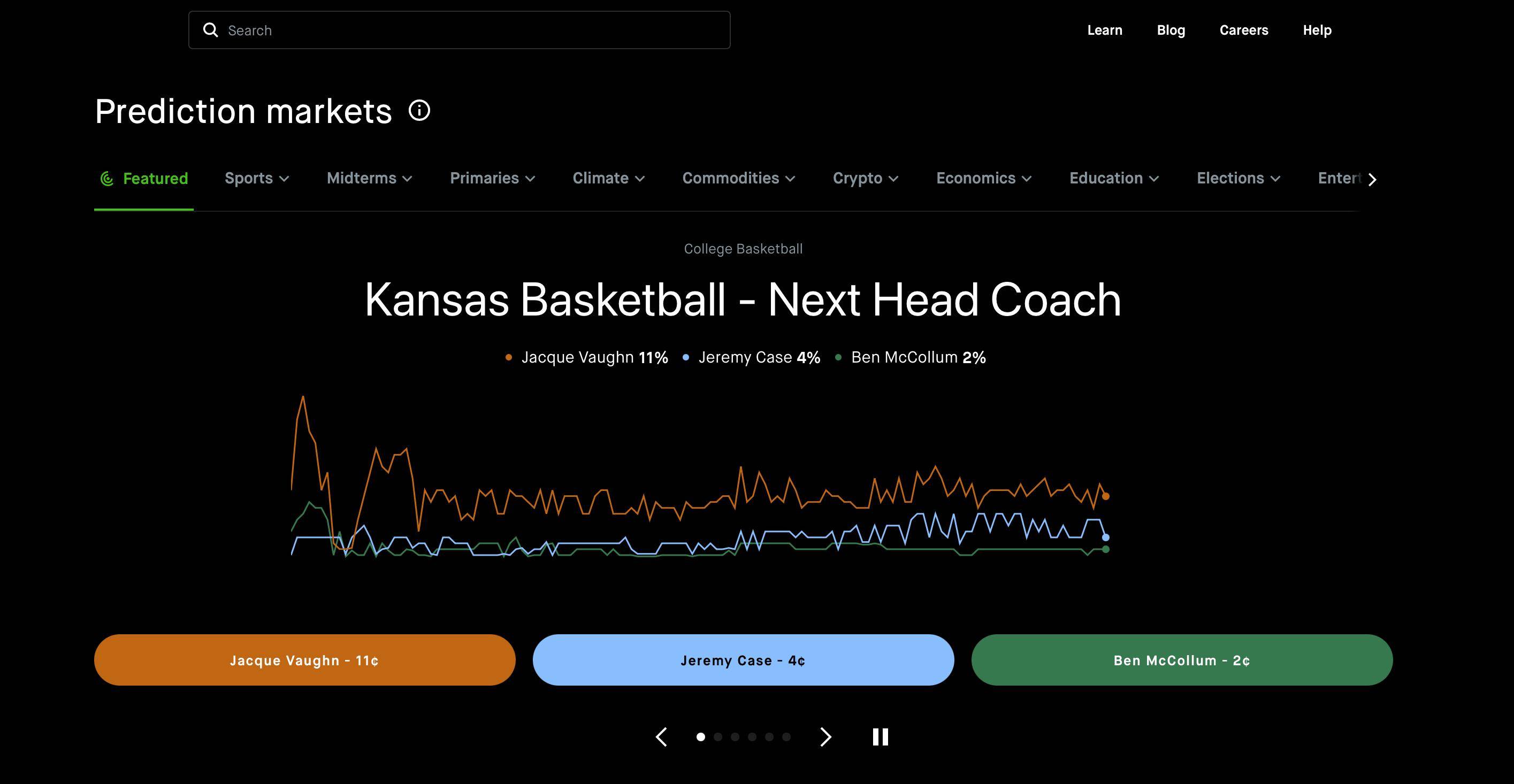
Task: Click Jeremy Case - 4¢ button
Action: pyautogui.click(x=744, y=660)
